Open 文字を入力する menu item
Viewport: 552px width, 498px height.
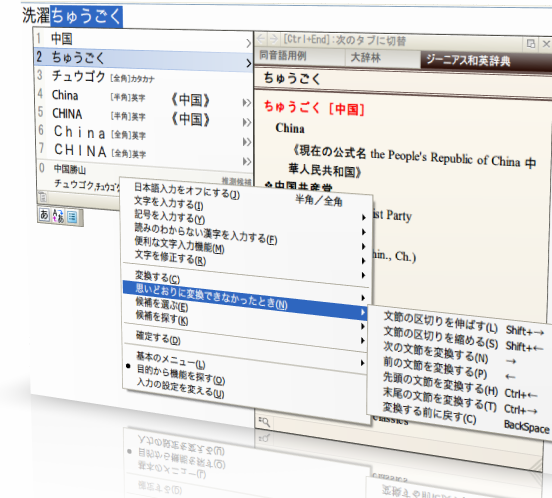[x=169, y=203]
